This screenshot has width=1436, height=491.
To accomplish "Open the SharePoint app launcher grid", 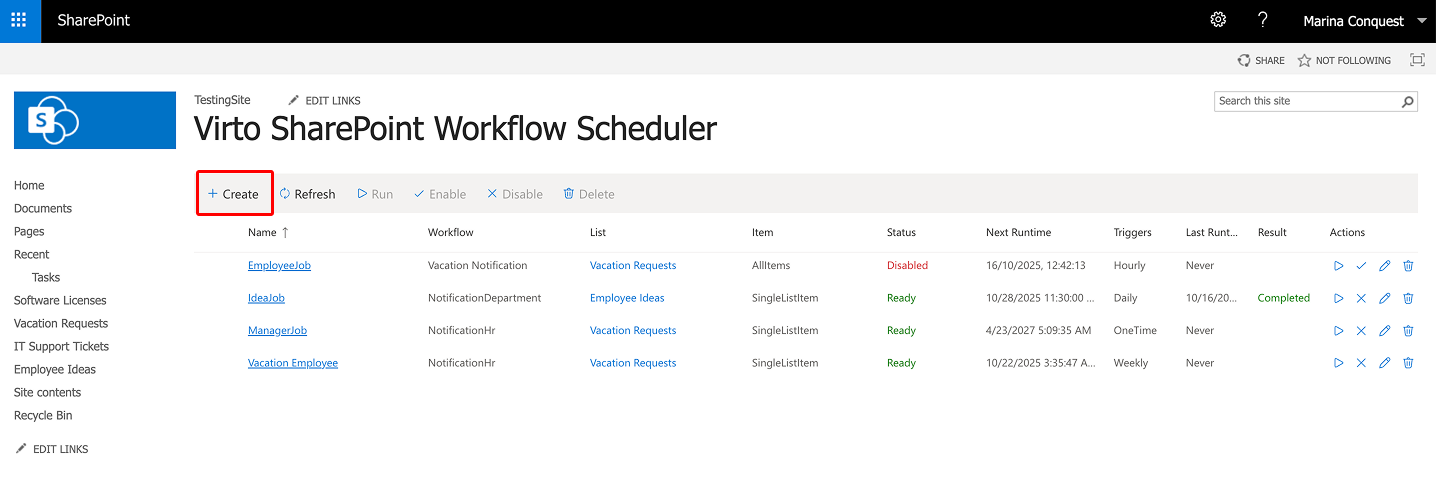I will coord(19,20).
